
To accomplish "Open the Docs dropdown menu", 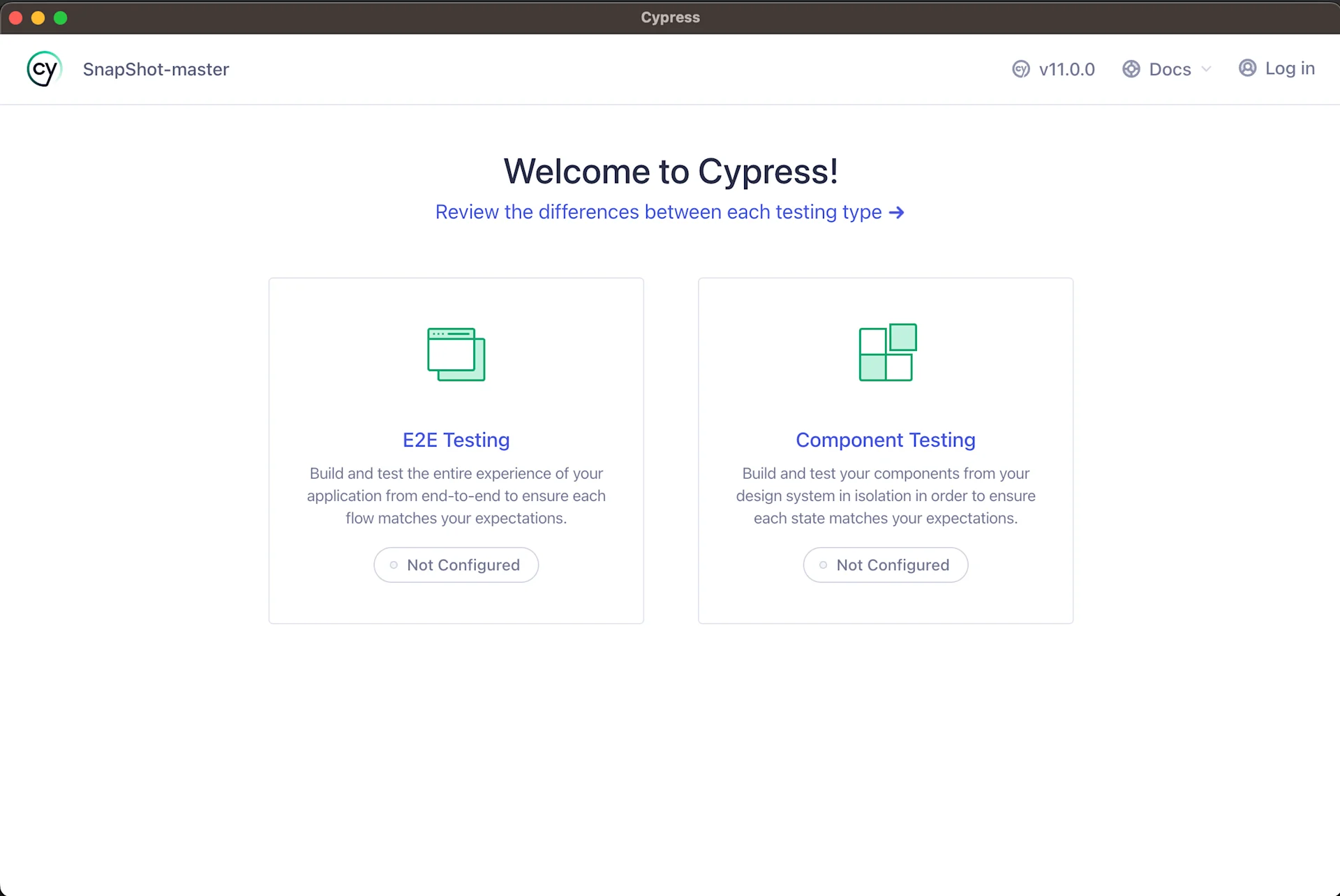I will pyautogui.click(x=1170, y=69).
